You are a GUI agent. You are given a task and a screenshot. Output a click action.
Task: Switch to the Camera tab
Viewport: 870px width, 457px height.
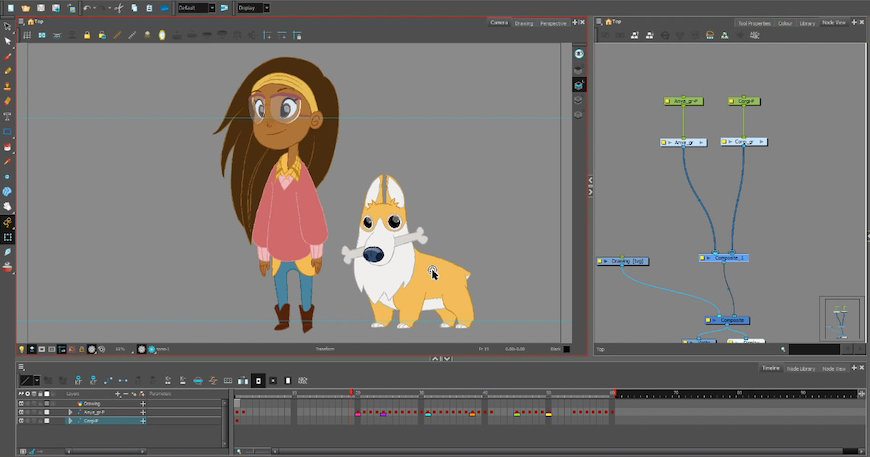coord(499,23)
